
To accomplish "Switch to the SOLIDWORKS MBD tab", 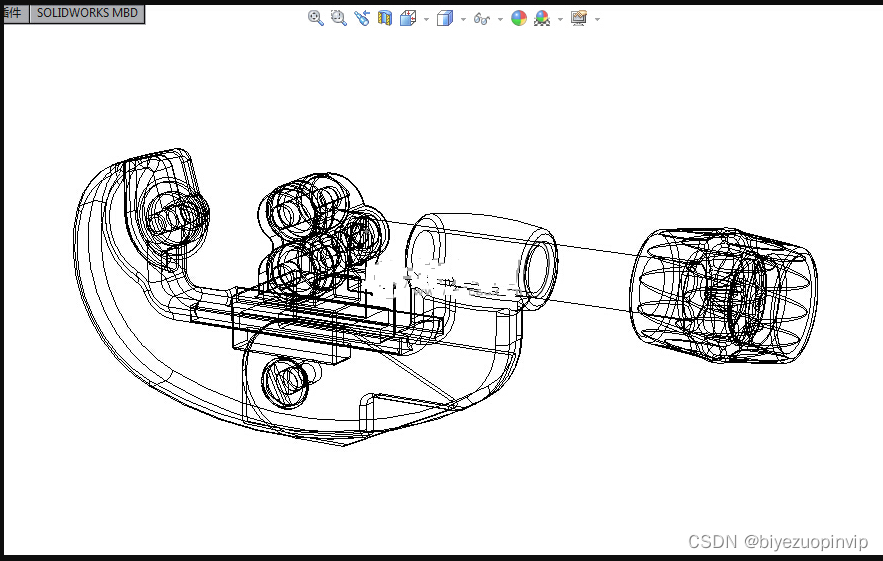I will (x=87, y=14).
